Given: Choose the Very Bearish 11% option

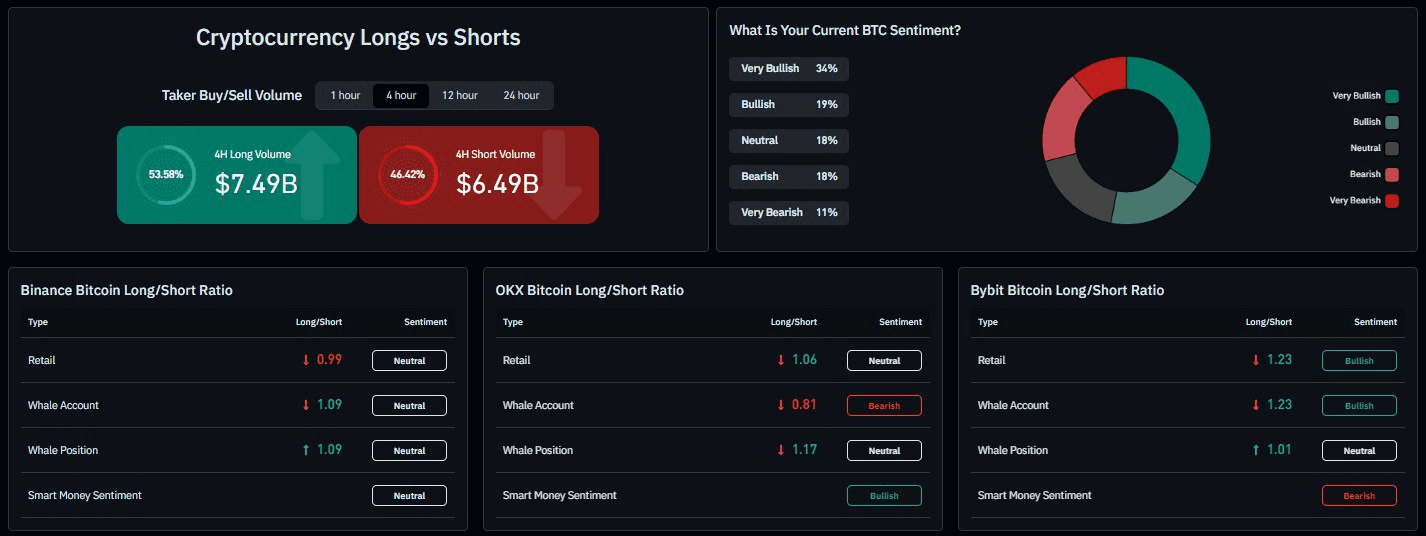Looking at the screenshot, I should (789, 212).
